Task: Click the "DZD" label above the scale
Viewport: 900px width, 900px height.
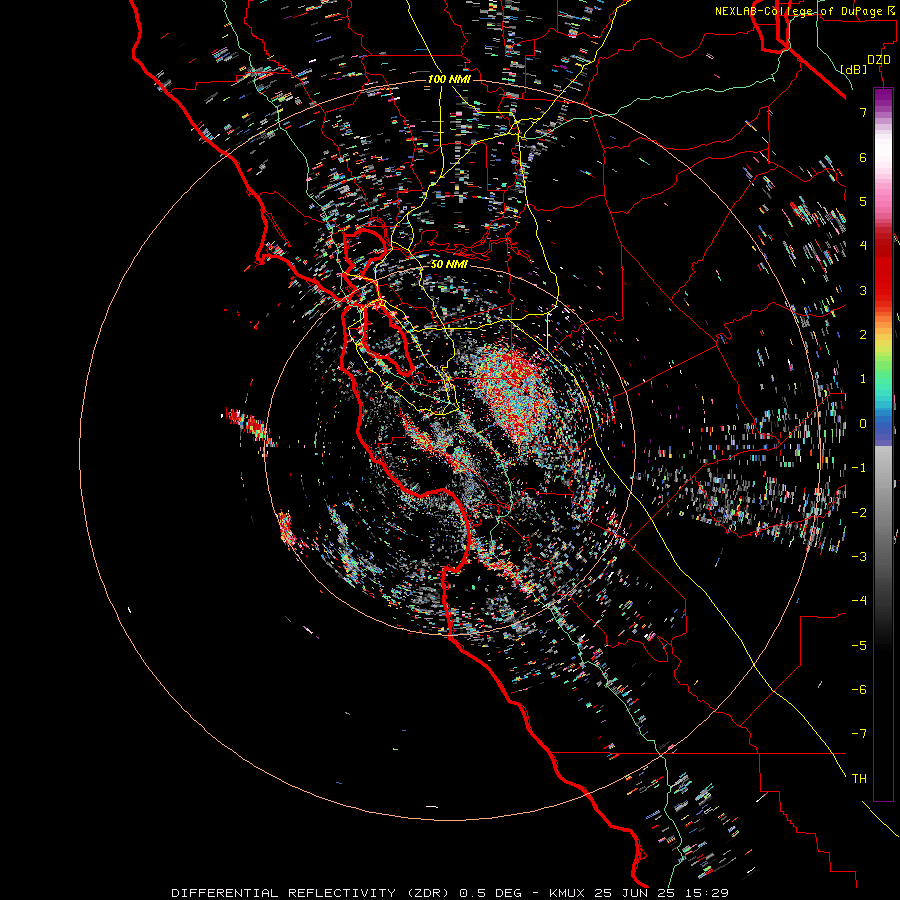Action: (x=879, y=60)
